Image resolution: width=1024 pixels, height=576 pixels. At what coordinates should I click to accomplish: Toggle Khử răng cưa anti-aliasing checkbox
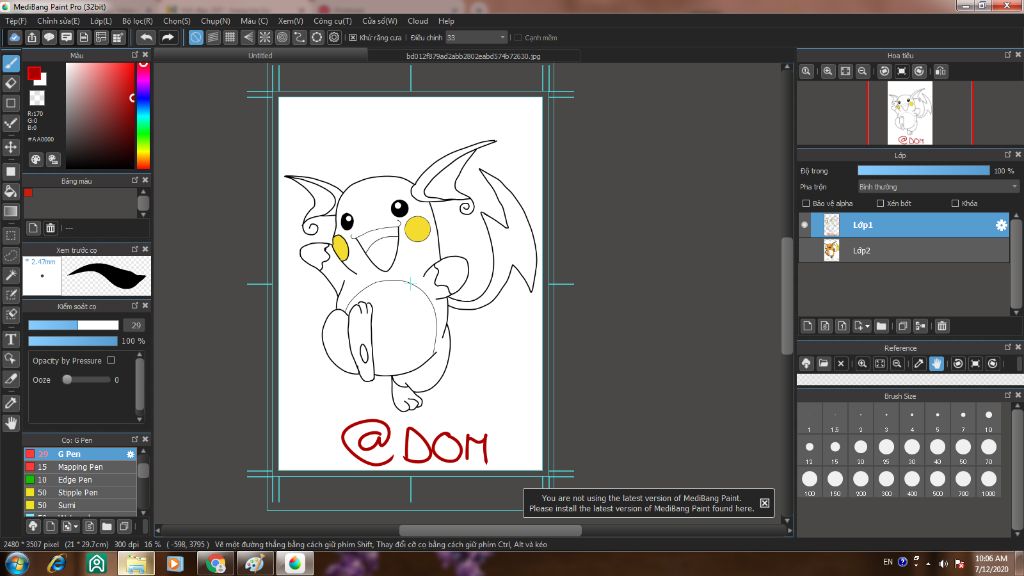(x=353, y=38)
